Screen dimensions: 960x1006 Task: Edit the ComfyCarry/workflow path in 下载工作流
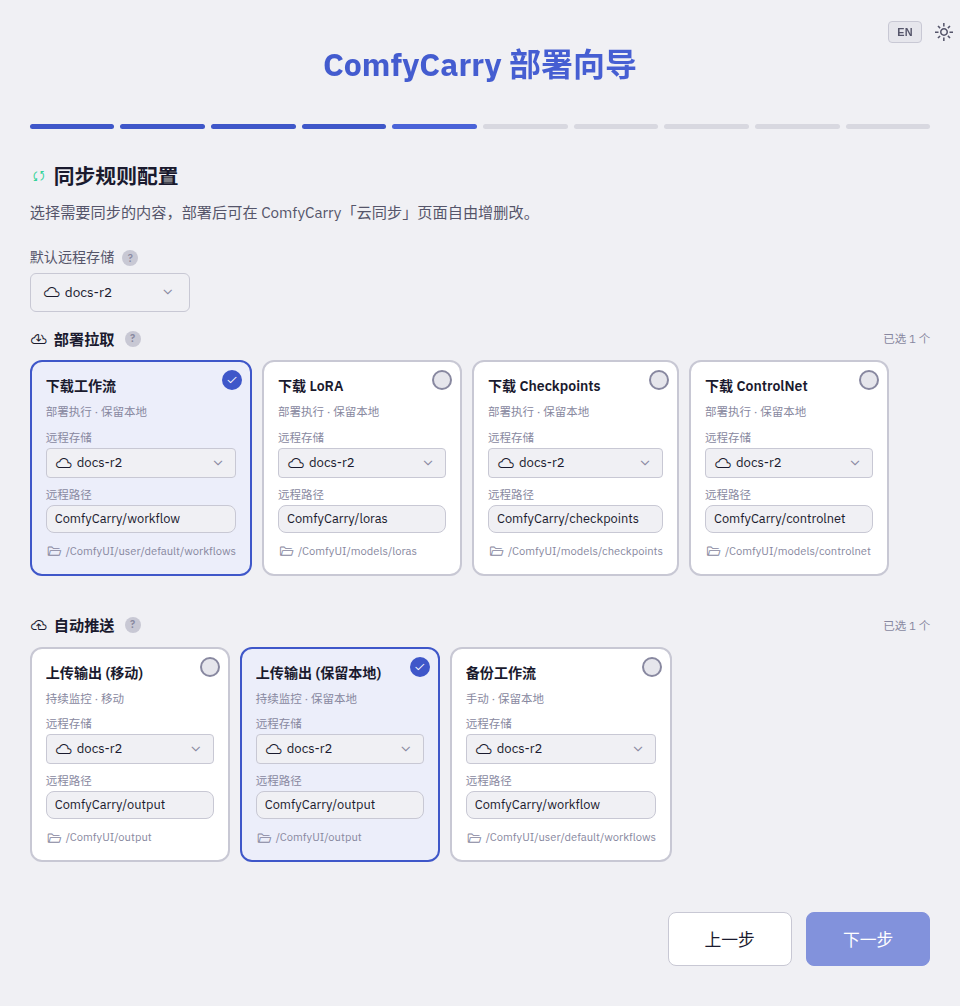pos(141,519)
